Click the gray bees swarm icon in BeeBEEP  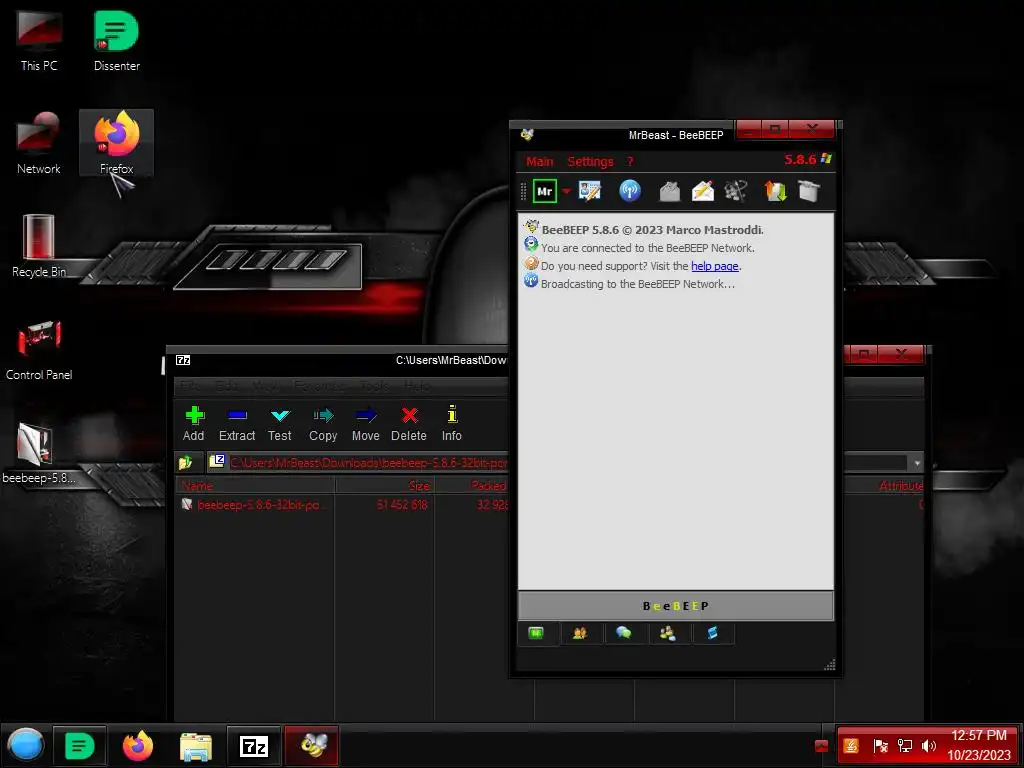(x=735, y=191)
